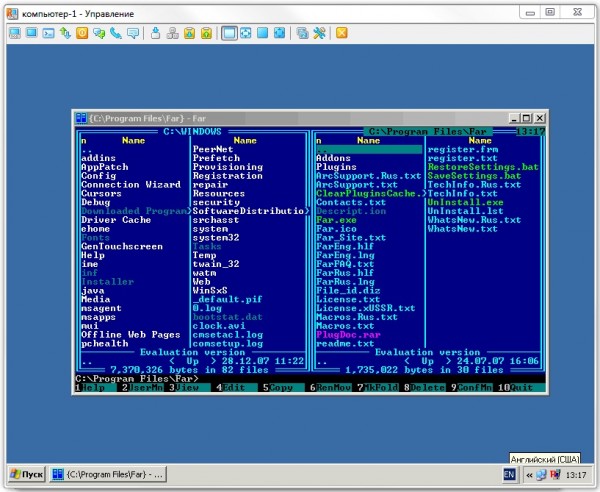Screen dimensions: 600x492
Task: Open text chat bubbles icon
Action: (x=99, y=33)
